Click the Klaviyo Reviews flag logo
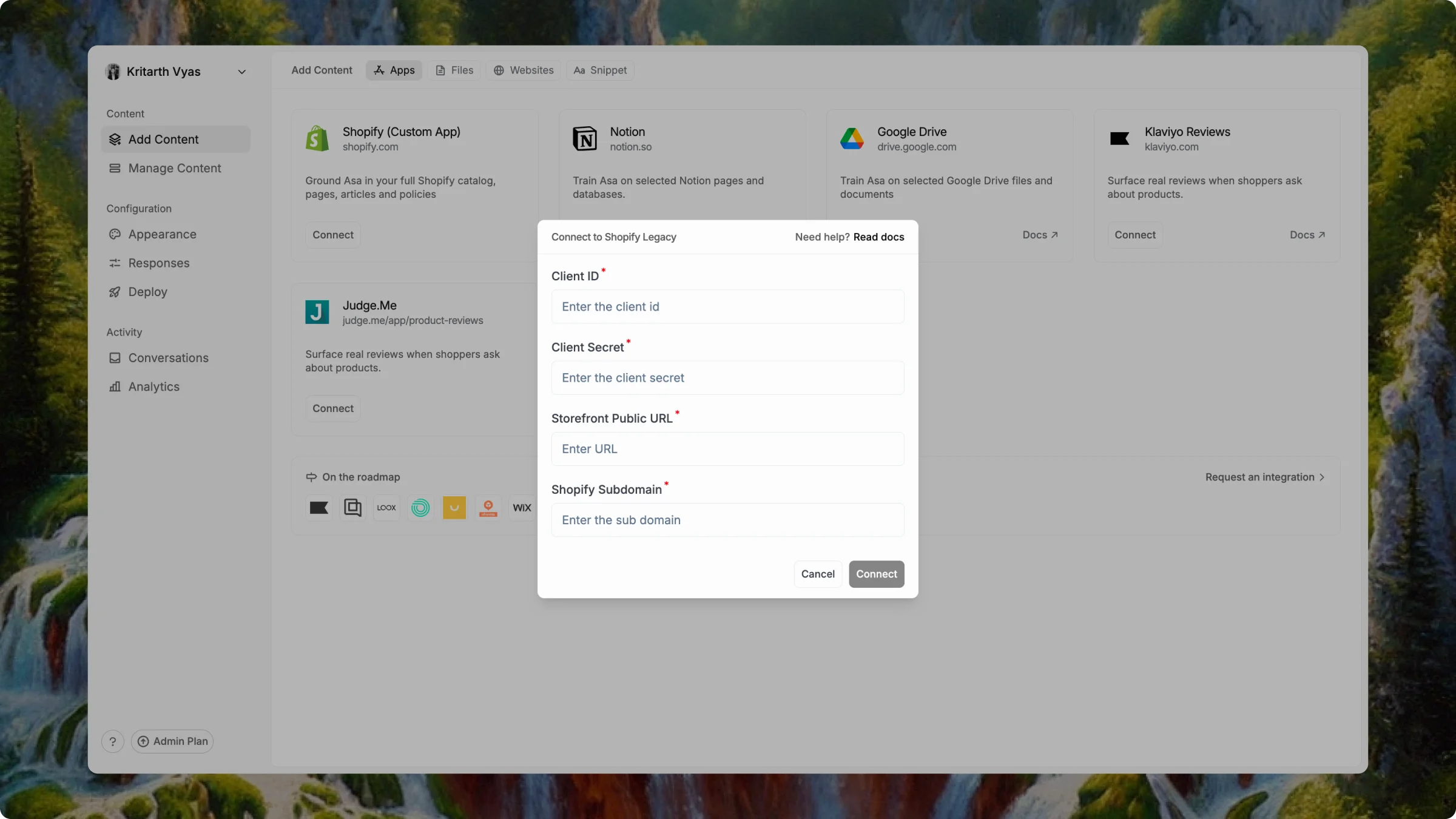Screen dimensions: 1456x819 coord(1119,139)
